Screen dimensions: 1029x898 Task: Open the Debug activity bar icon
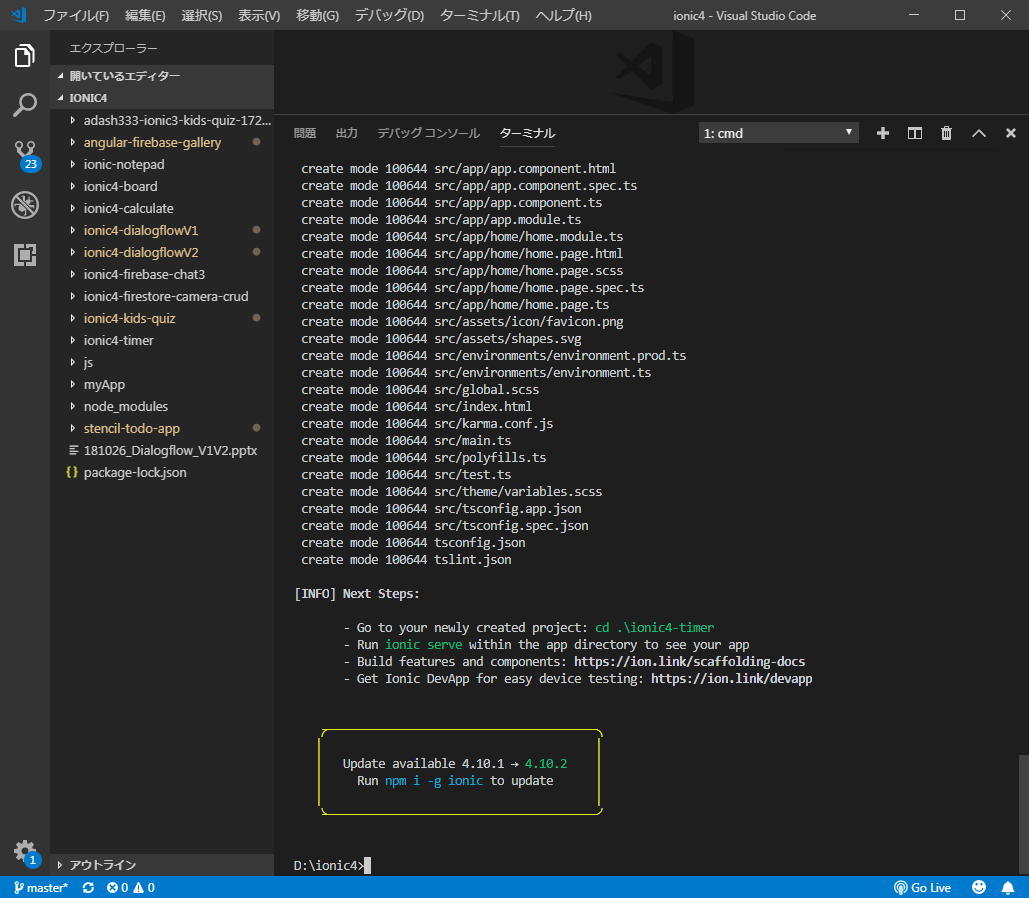25,205
